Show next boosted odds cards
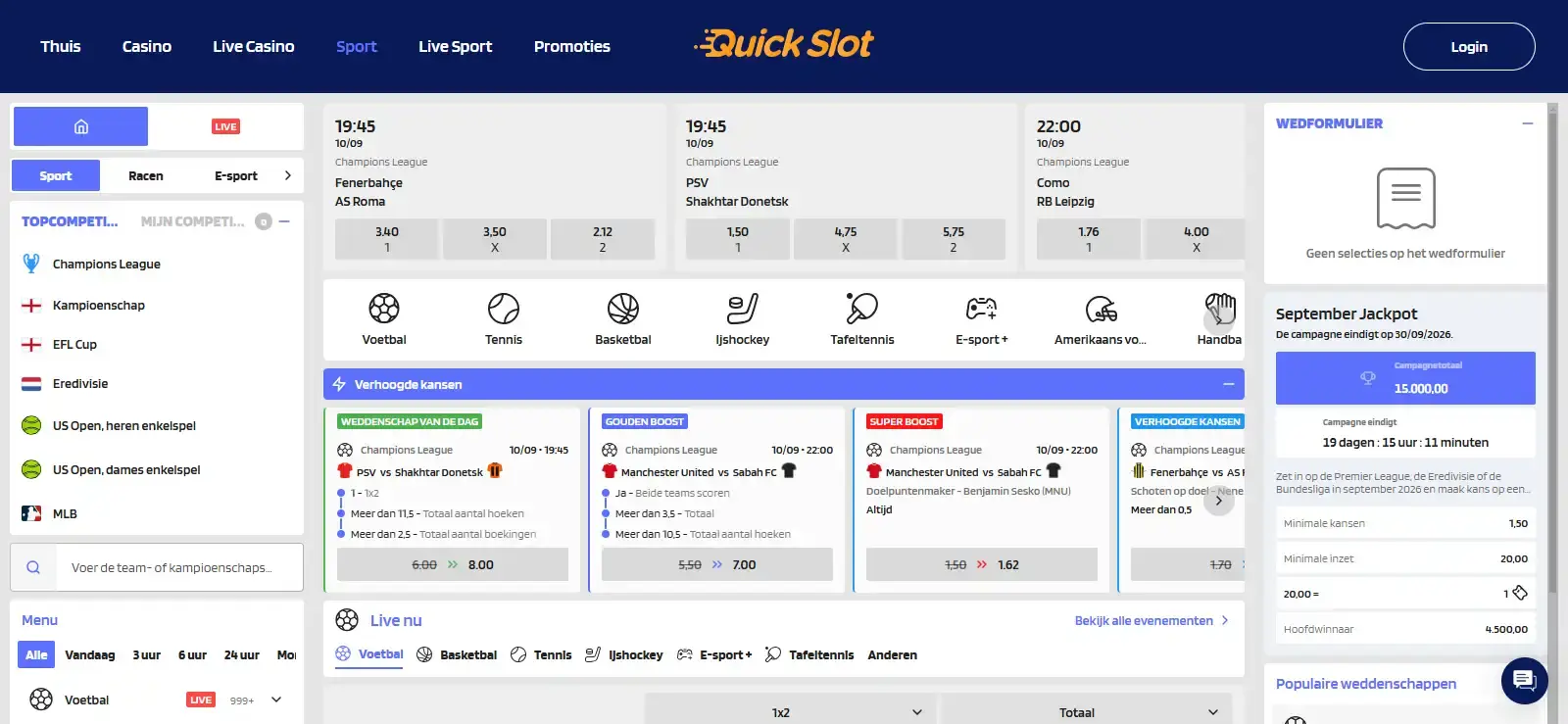 (x=1218, y=500)
